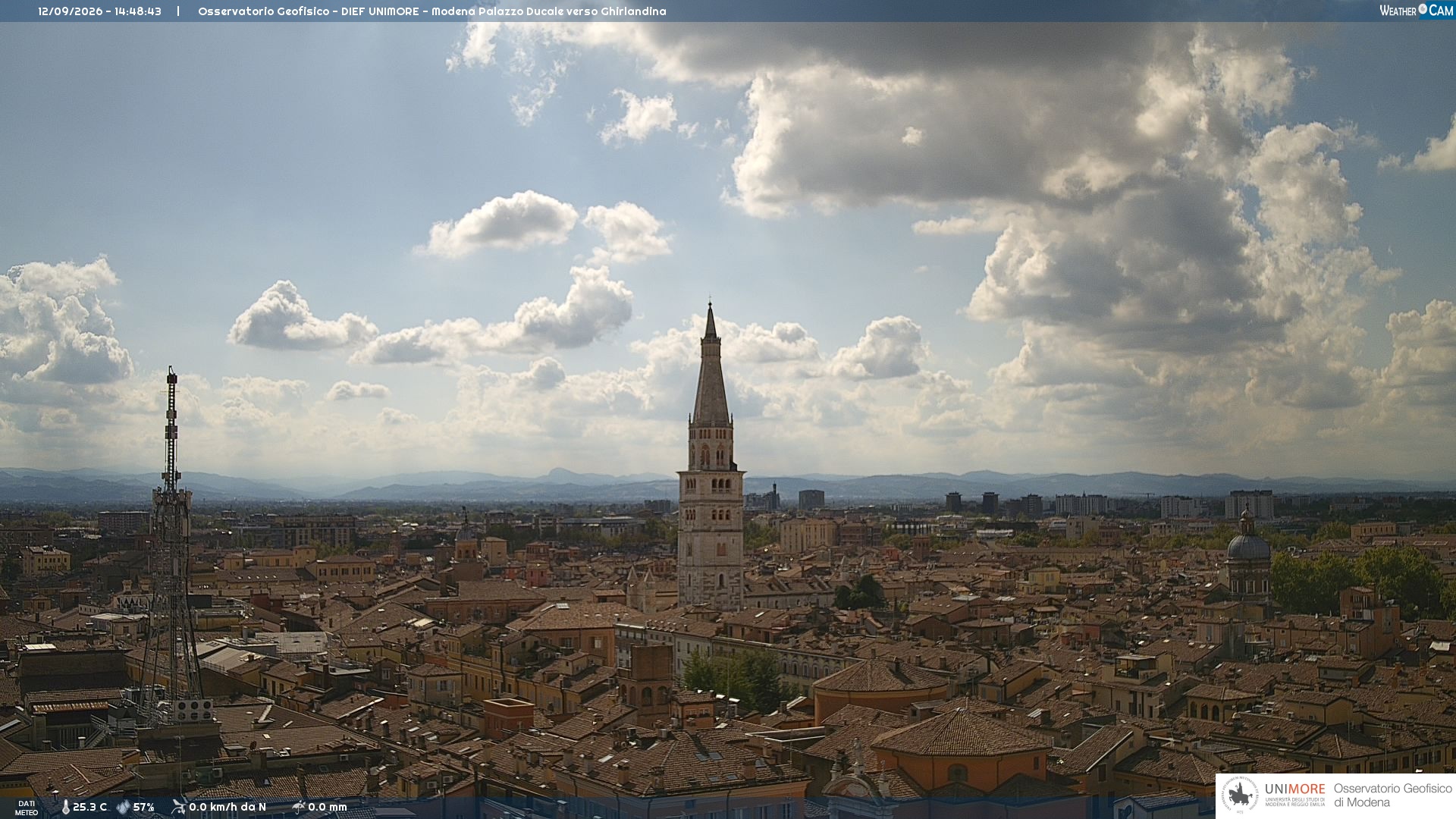
Task: Click the UNIMORE university name logo text
Action: (1294, 789)
